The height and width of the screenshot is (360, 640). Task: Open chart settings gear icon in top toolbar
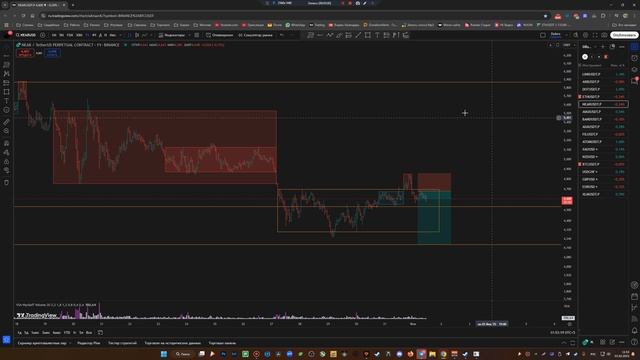click(585, 35)
